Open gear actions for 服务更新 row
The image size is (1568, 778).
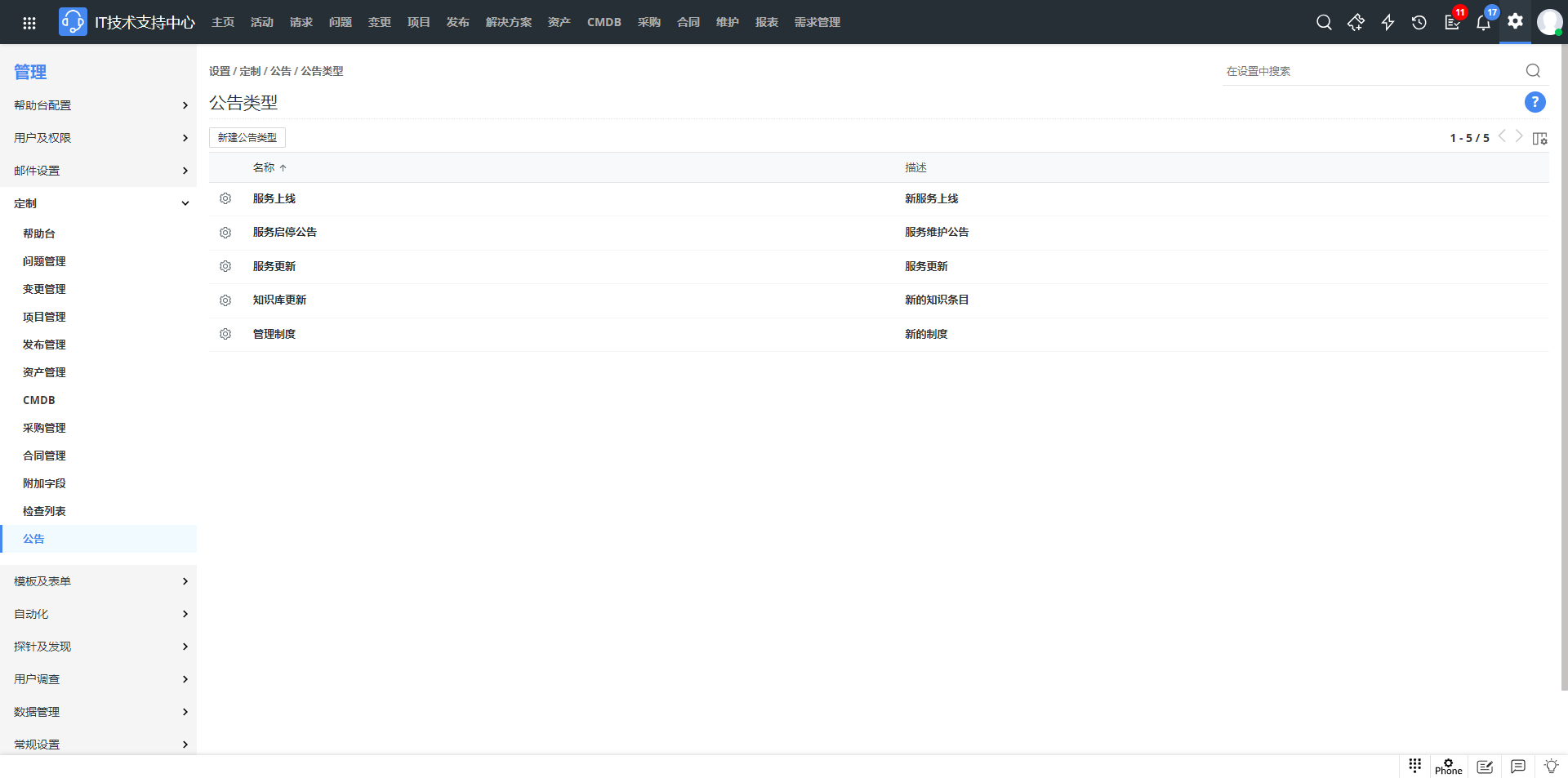coord(225,266)
